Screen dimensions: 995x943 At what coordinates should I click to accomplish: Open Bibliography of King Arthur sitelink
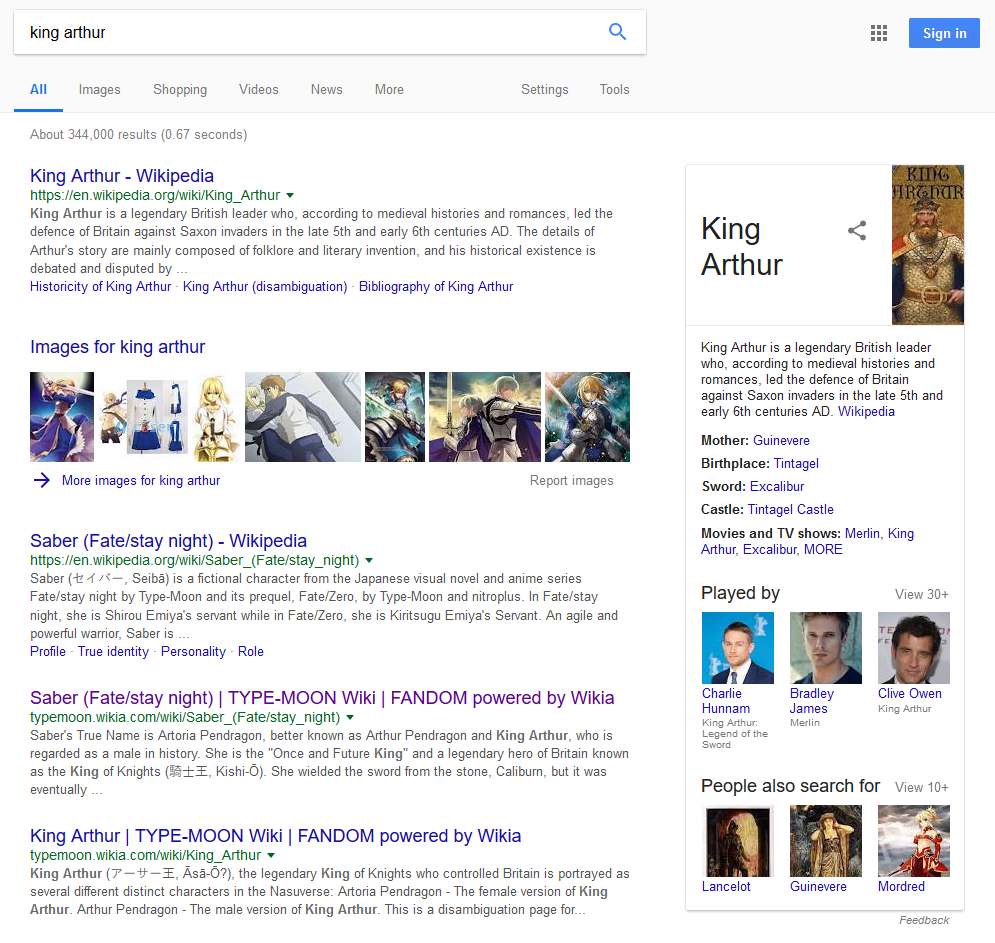click(436, 287)
